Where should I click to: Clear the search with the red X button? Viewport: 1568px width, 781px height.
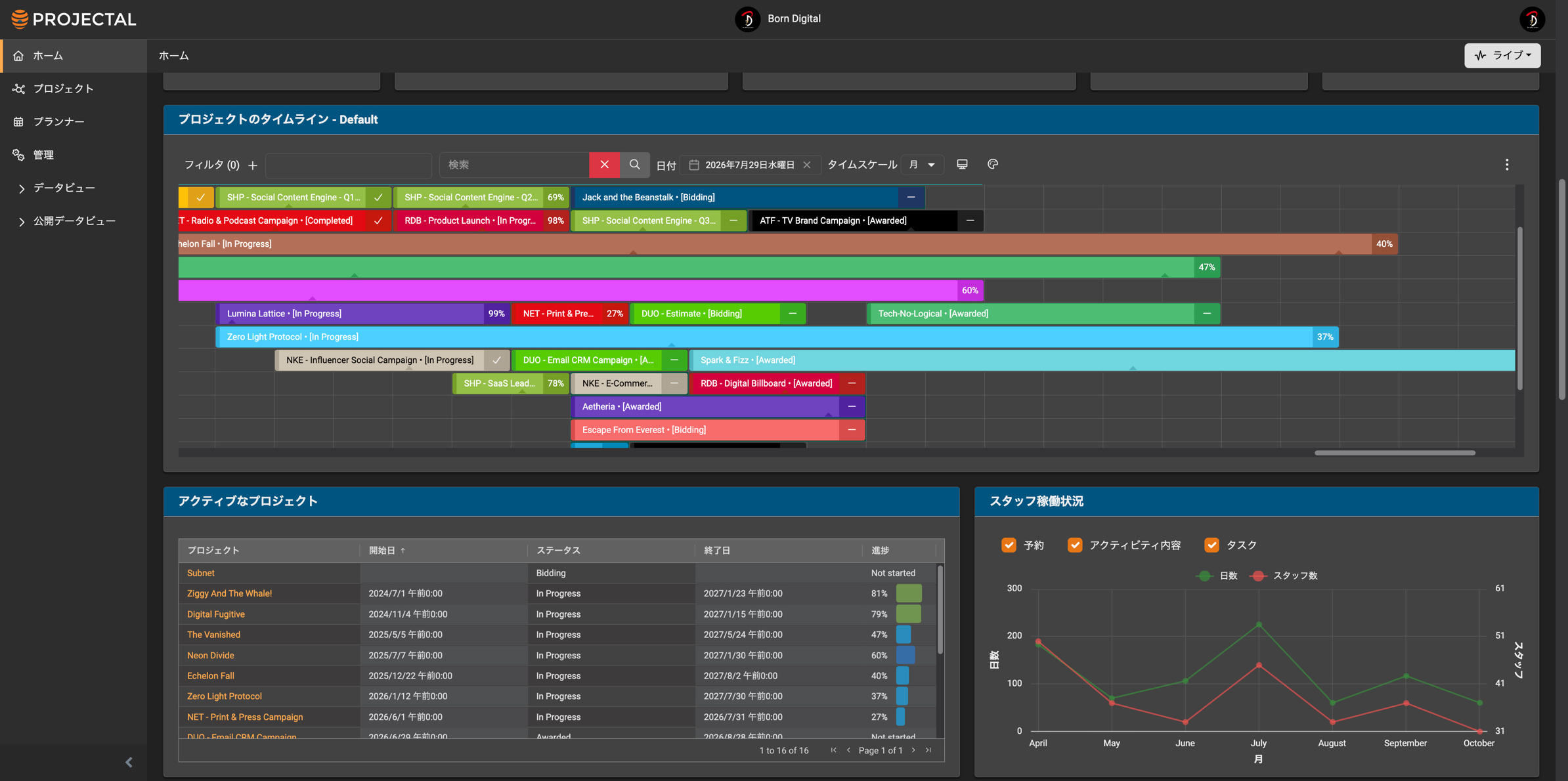tap(604, 165)
